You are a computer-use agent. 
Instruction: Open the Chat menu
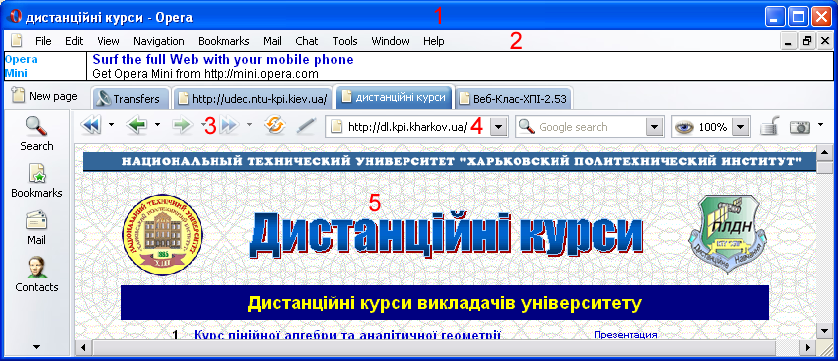307,41
